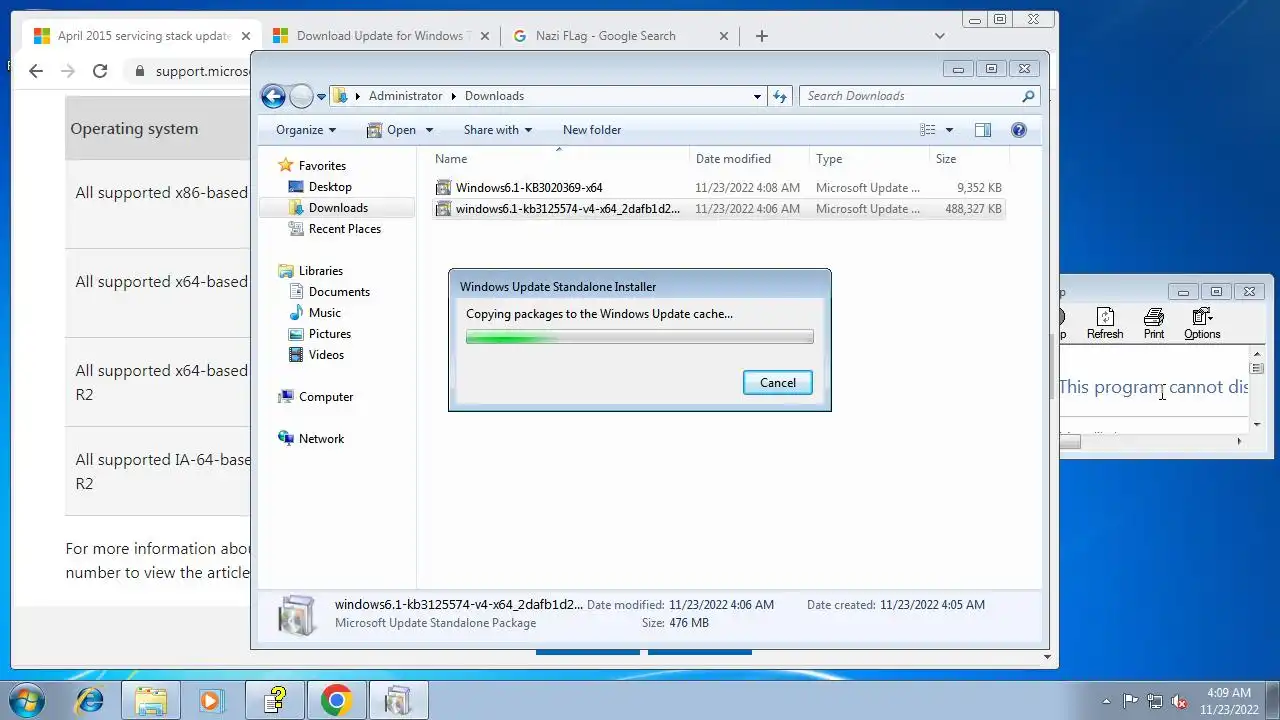The height and width of the screenshot is (720, 1280).
Task: Show hidden system tray icons
Action: coord(1106,701)
